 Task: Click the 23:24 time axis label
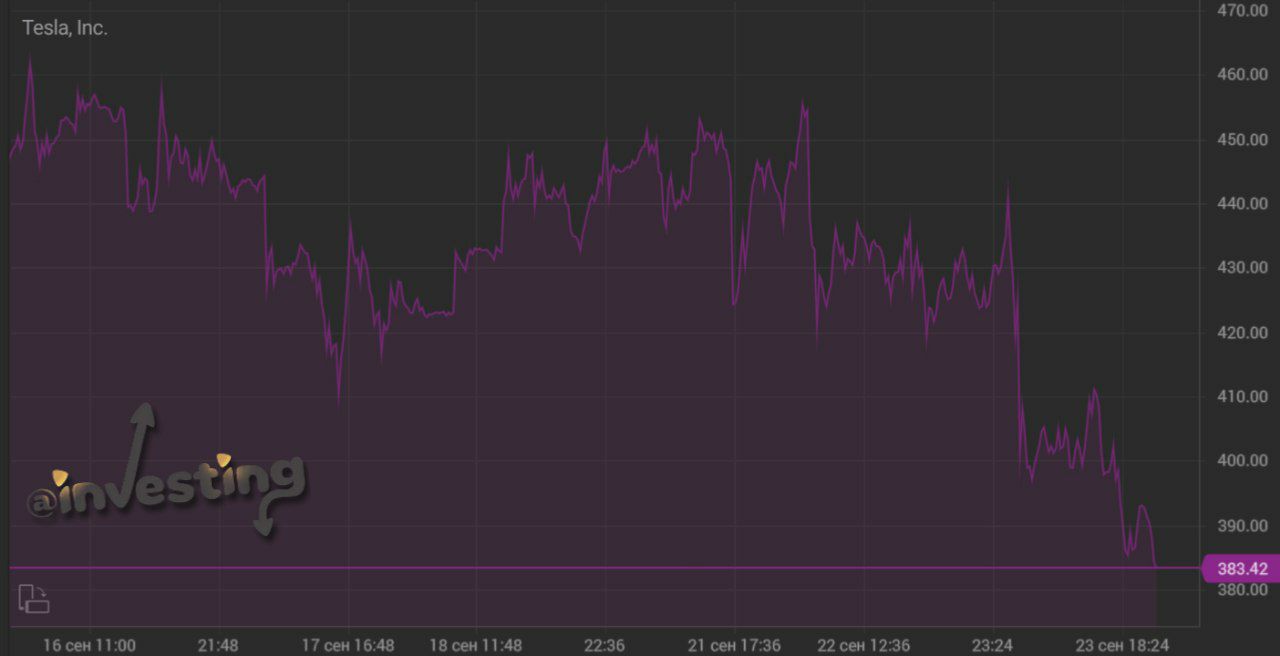[993, 645]
